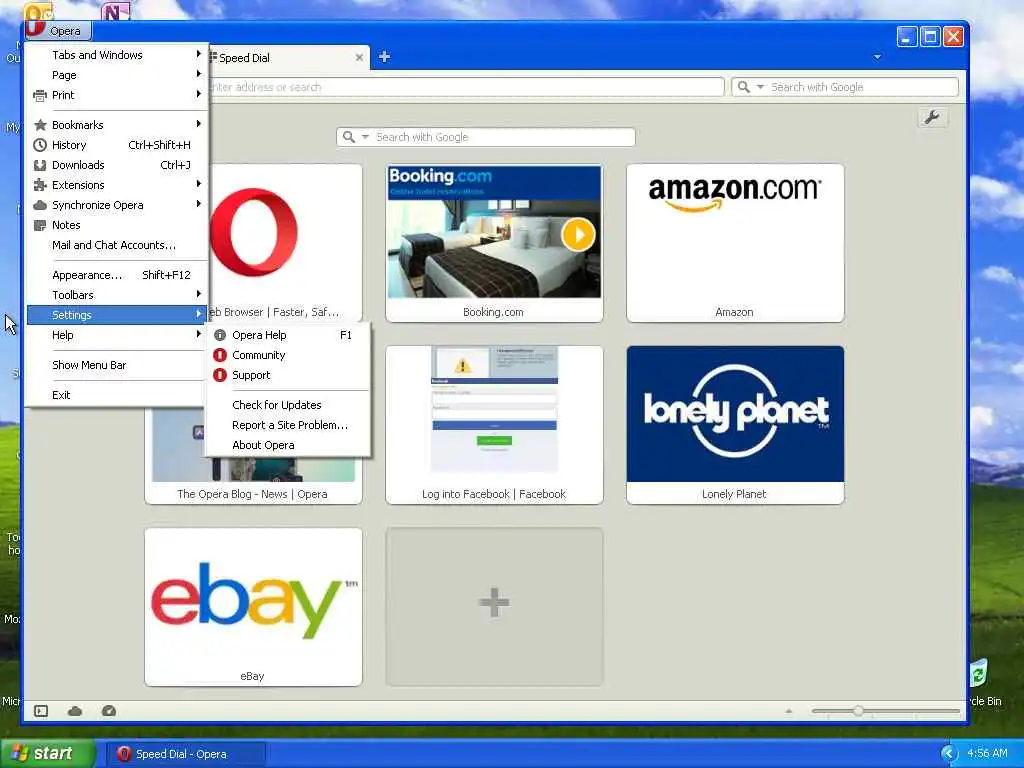Click the Opera Link cloud status icon
The width and height of the screenshot is (1024, 768).
75,711
